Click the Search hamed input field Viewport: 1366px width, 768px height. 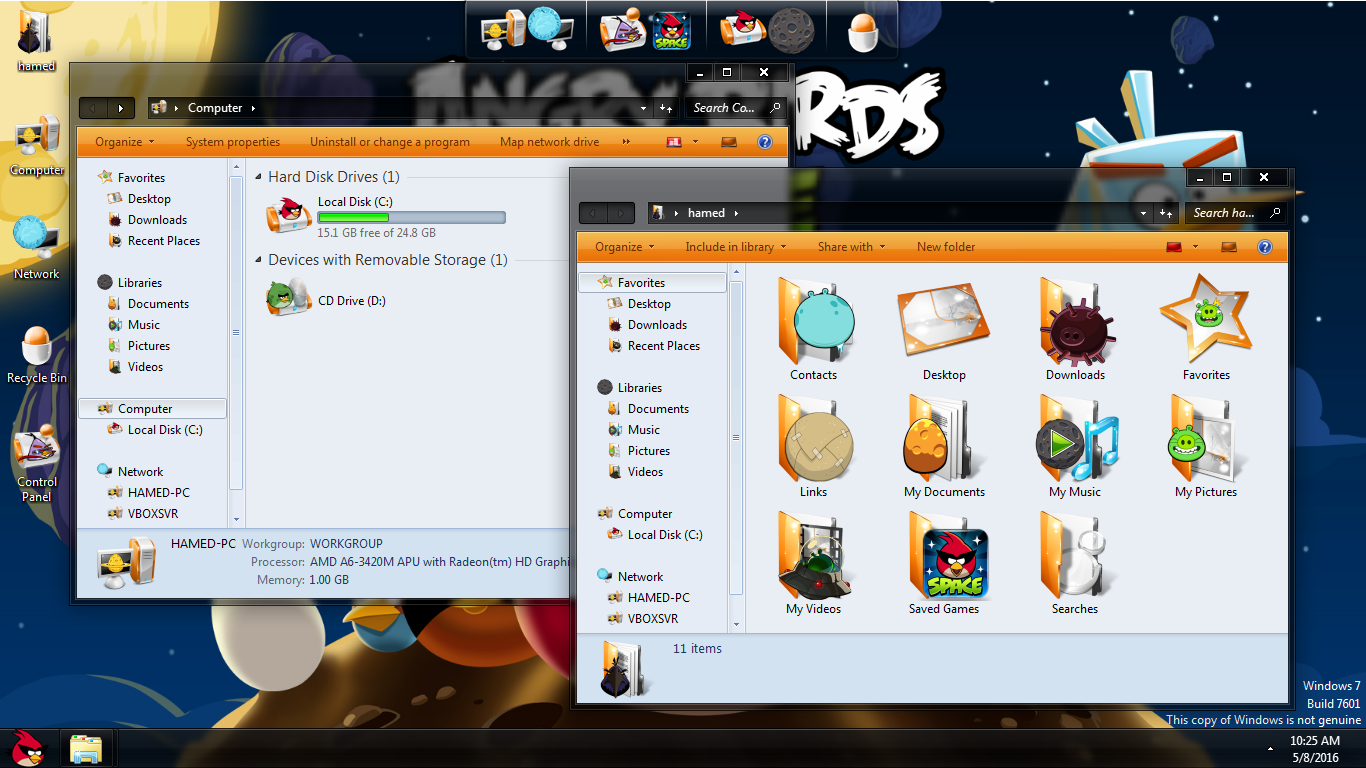tap(1225, 213)
